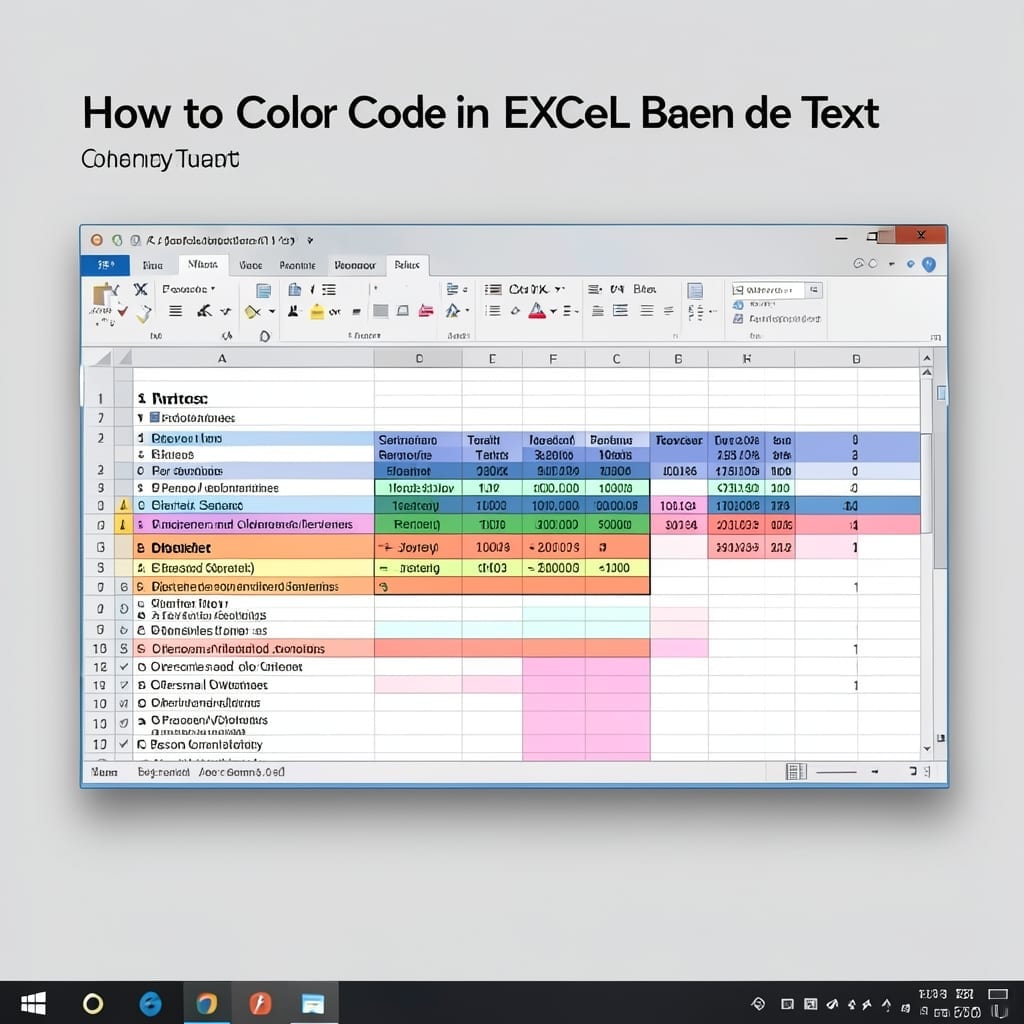Open the font color dropdown arrow
Viewport: 1024px width, 1024px height.
[553, 312]
